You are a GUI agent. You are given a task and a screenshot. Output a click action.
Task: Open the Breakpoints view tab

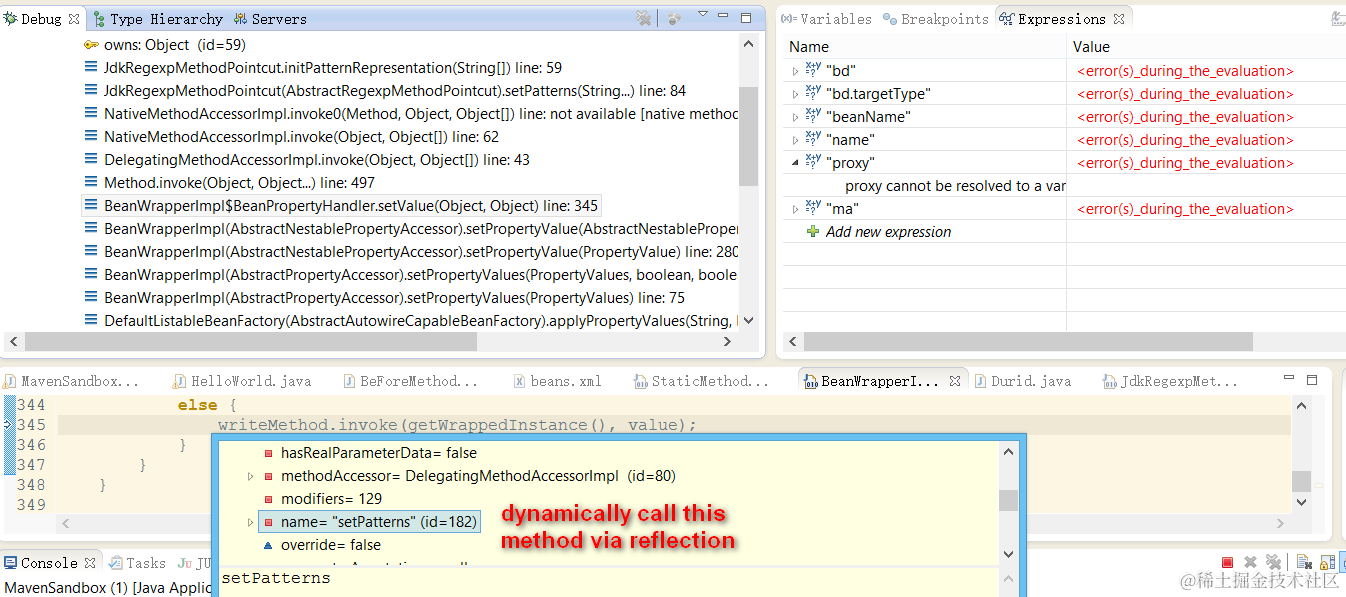tap(936, 18)
